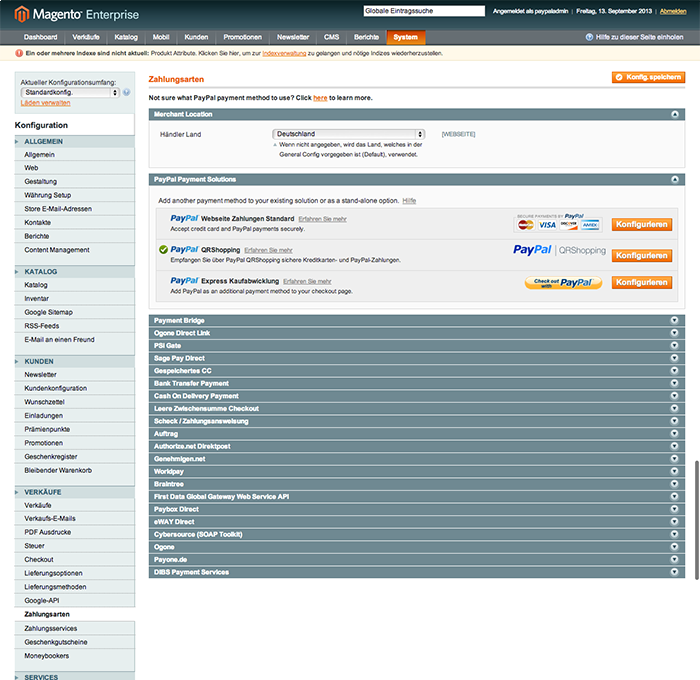Image resolution: width=700 pixels, height=680 pixels.
Task: Click the help icon beside Konfigurationsumfang dropdown
Action: (x=126, y=92)
